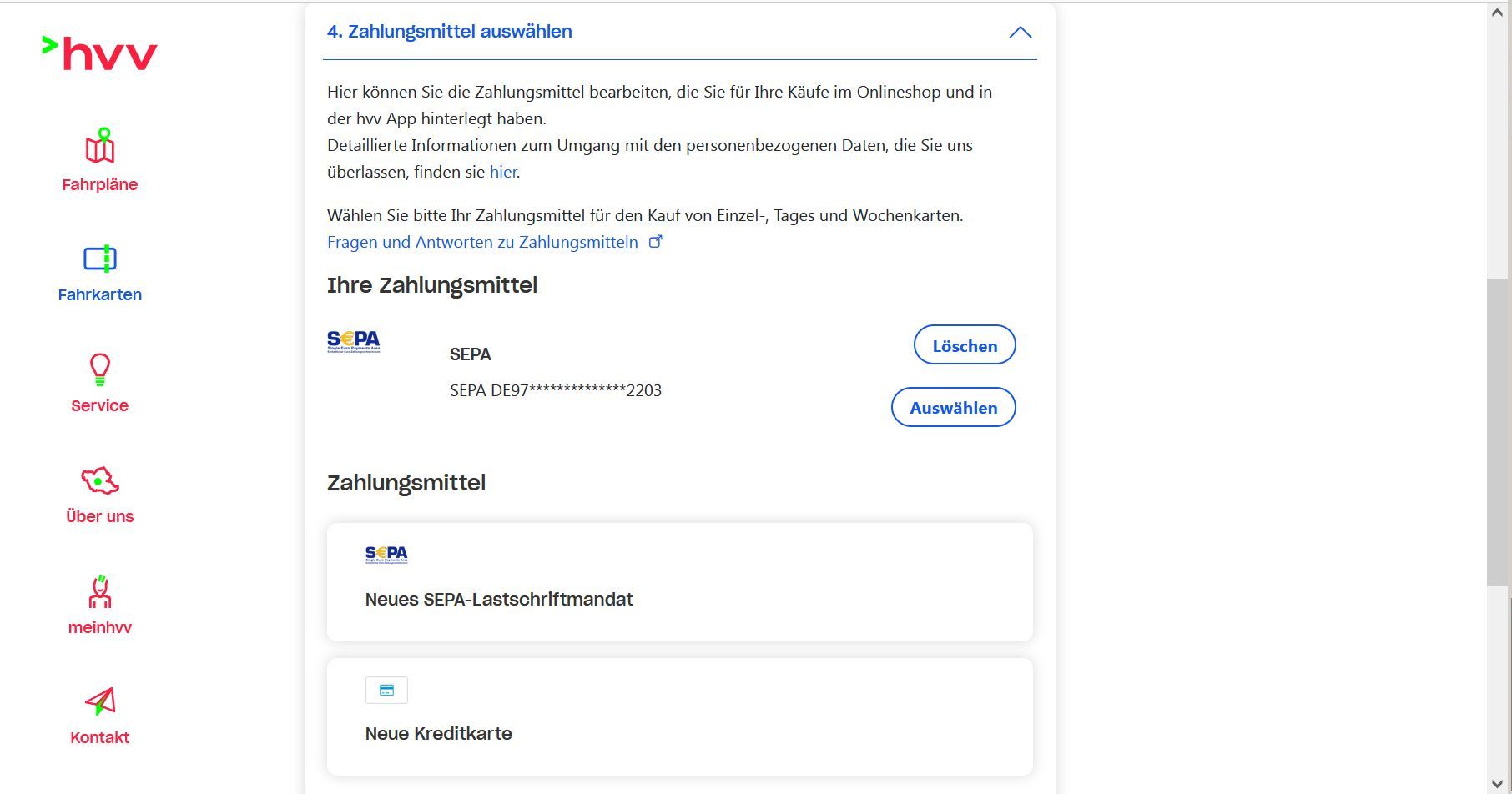Click scrollbar down arrow
Viewport: 1512px width, 794px height.
pyautogui.click(x=1497, y=783)
